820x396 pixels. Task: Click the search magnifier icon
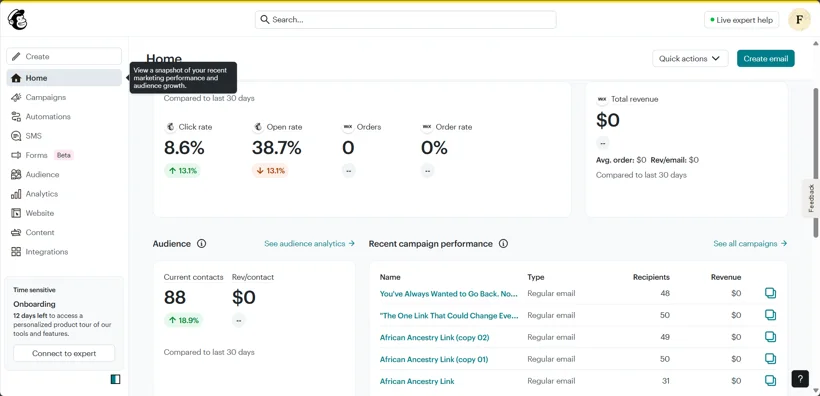pos(265,20)
